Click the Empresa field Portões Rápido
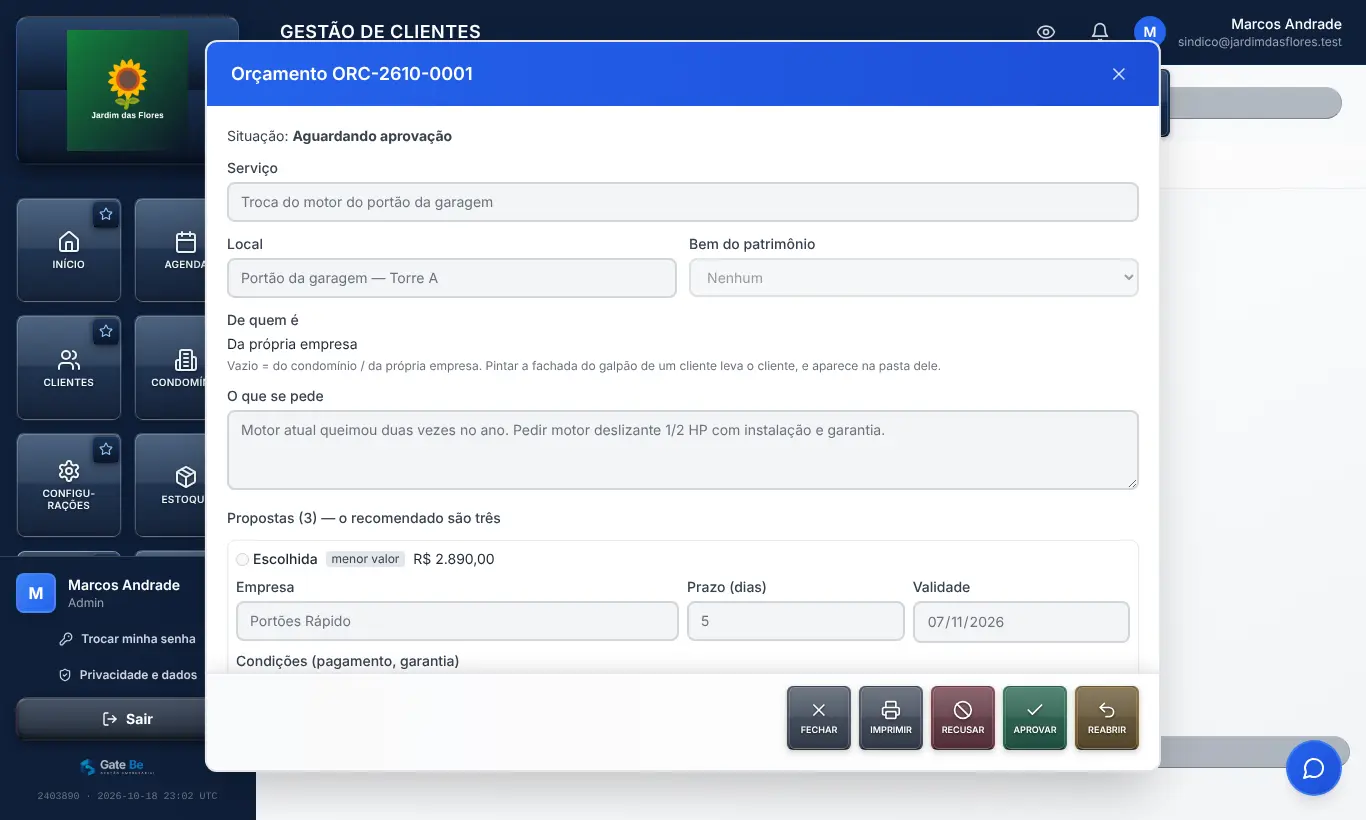 (x=457, y=621)
